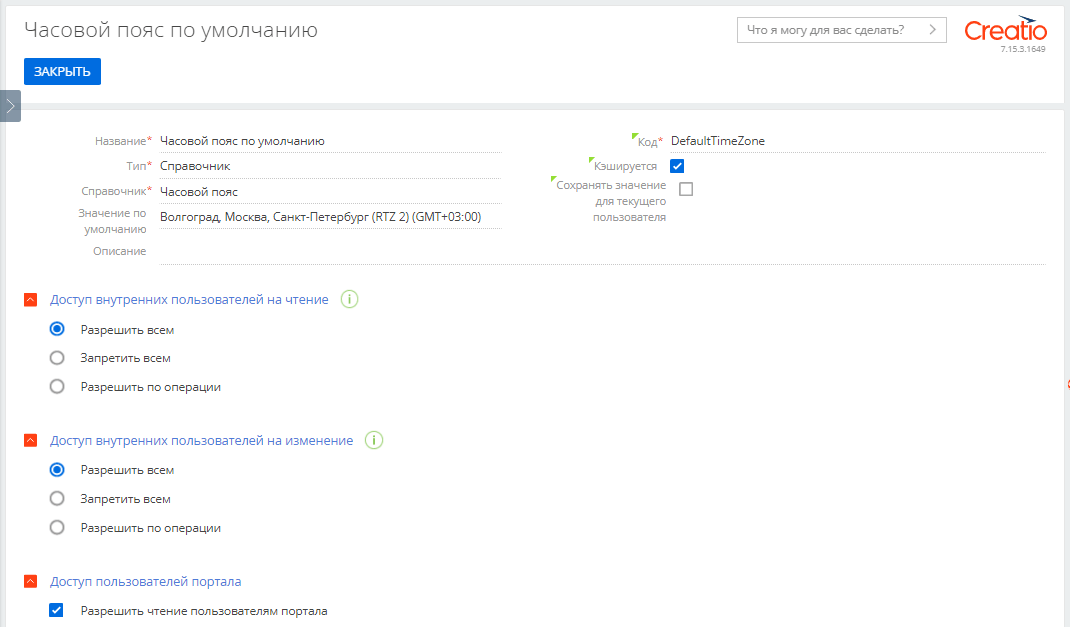Click the info icon beside edit access section
Image resolution: width=1070 pixels, height=627 pixels.
[375, 440]
